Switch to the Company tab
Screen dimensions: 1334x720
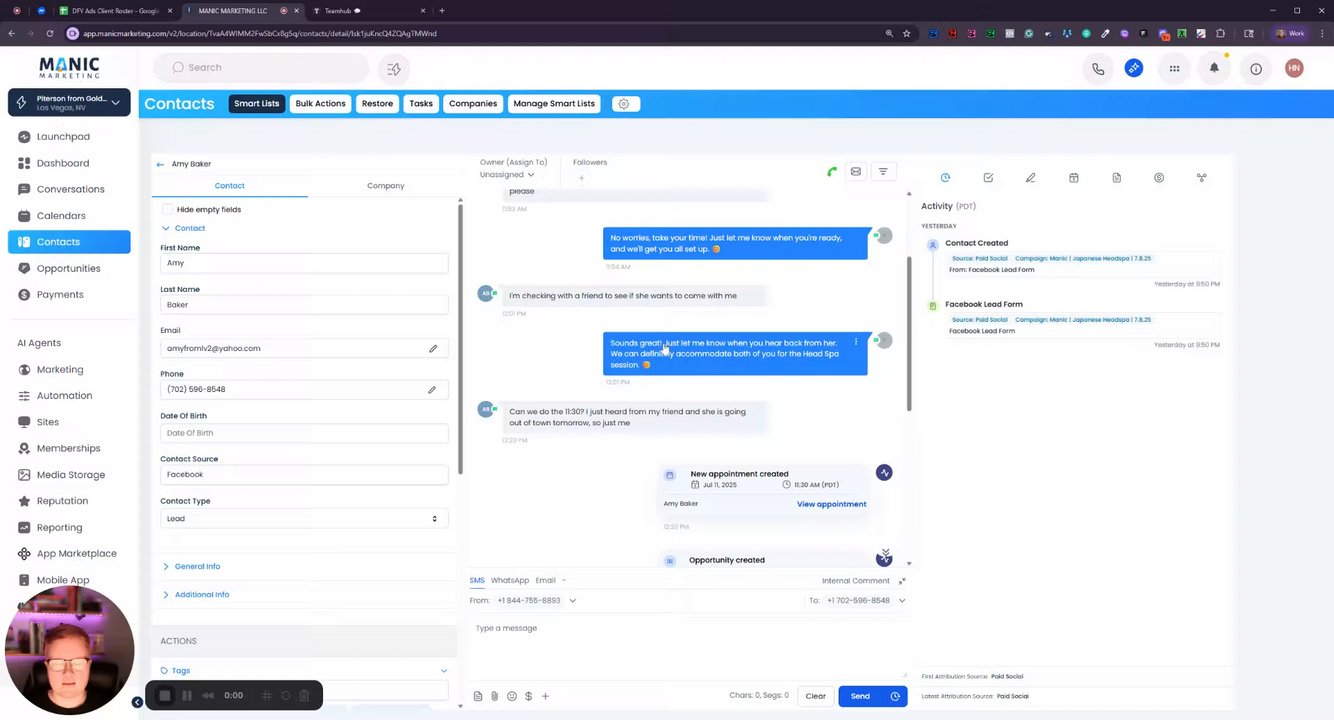point(385,186)
